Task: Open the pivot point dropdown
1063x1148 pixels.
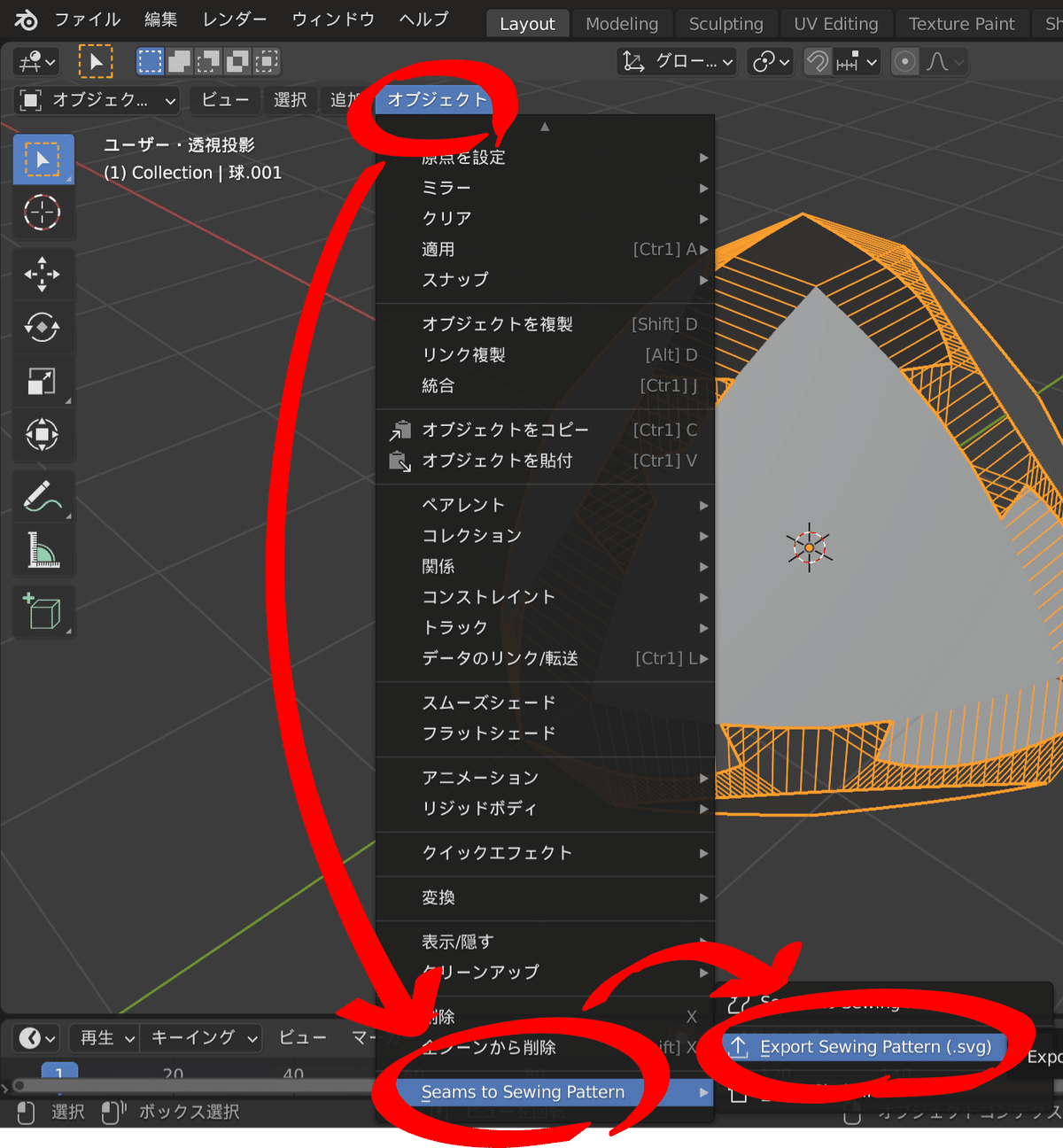Action: (x=770, y=62)
